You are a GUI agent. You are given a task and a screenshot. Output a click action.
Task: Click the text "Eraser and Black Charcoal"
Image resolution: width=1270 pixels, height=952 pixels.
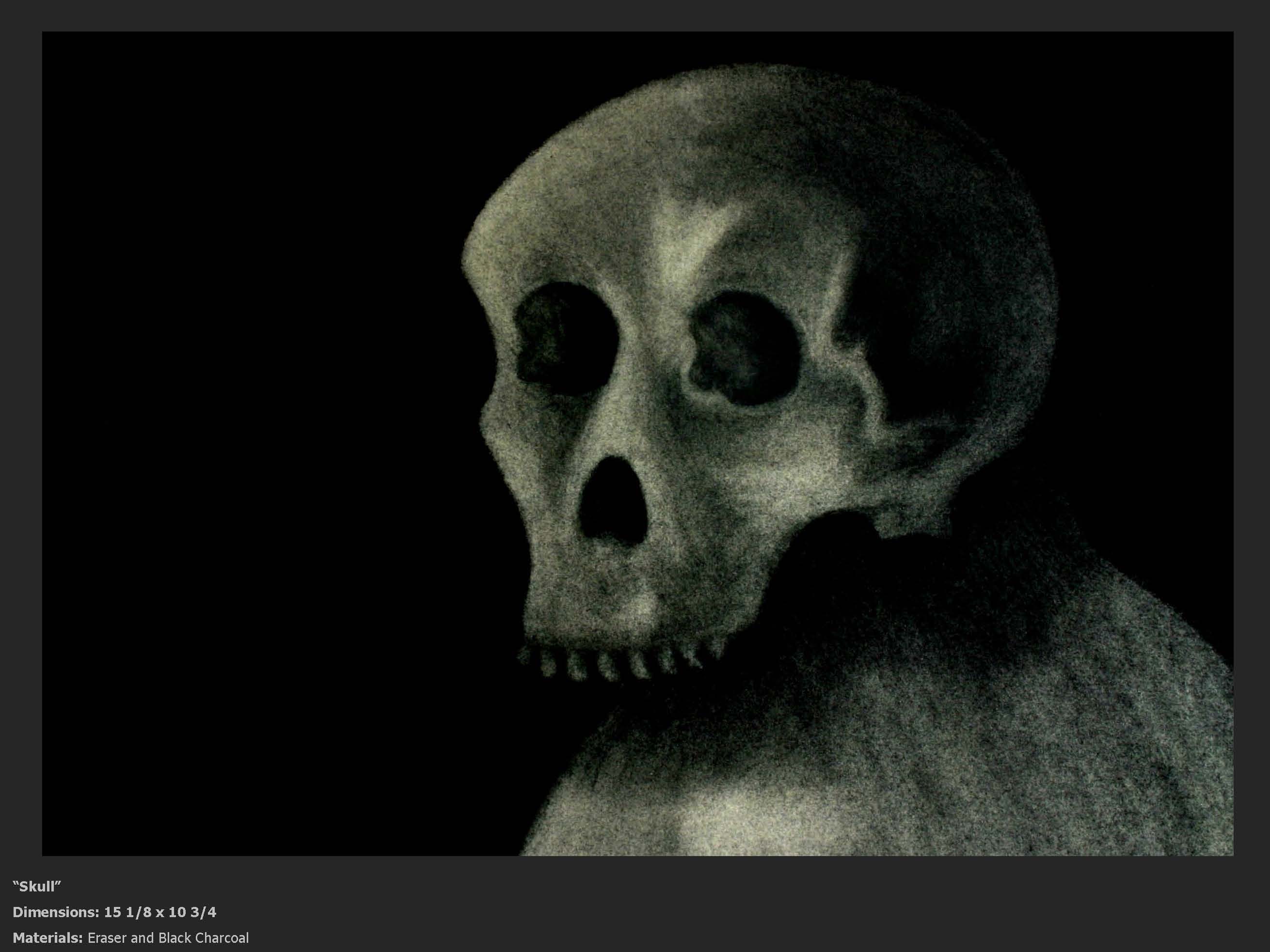[168, 938]
